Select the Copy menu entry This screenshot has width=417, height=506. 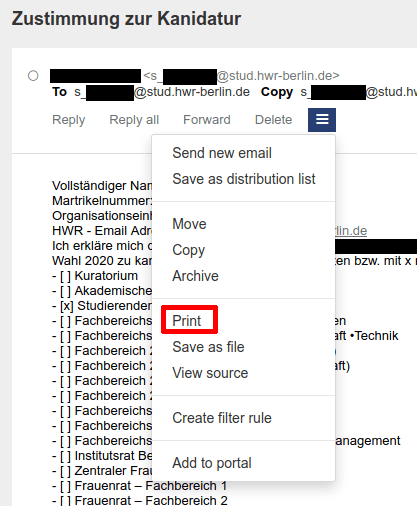189,250
